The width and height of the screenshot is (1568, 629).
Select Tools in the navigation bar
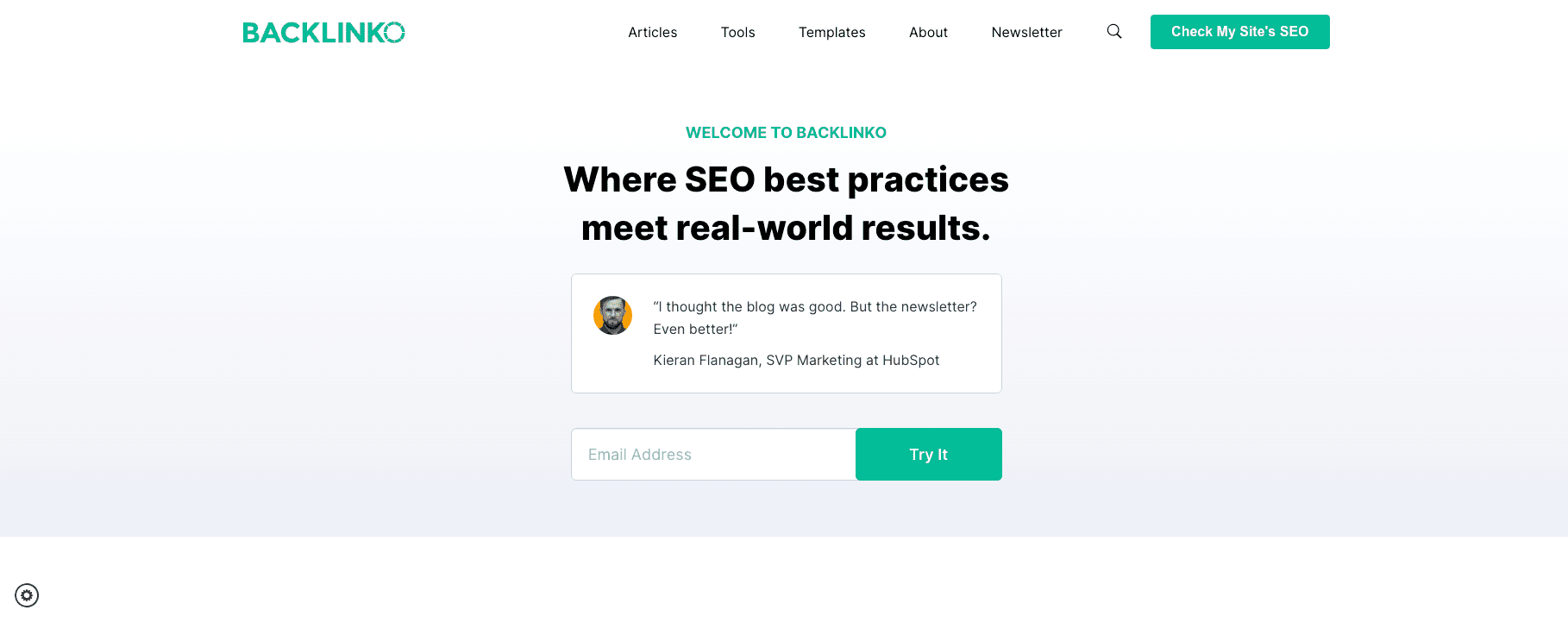click(x=737, y=33)
